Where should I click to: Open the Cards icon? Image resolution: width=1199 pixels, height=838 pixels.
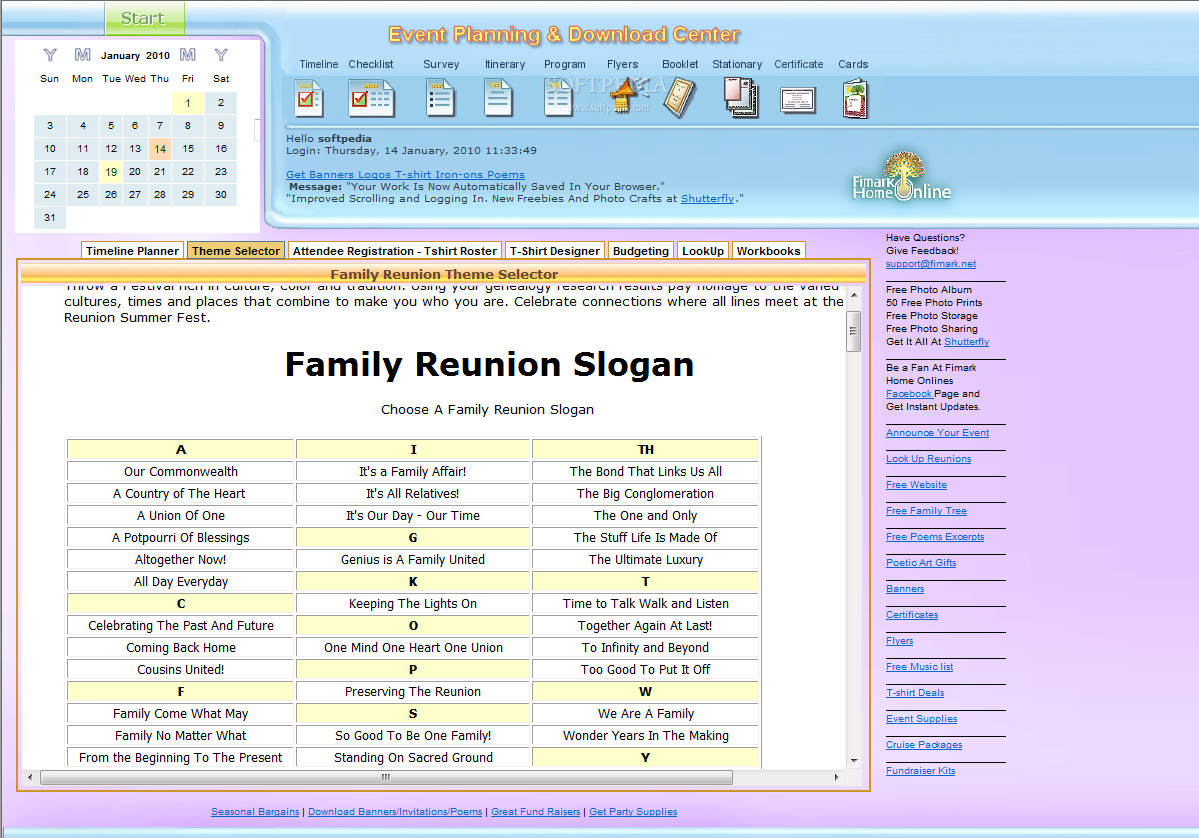(x=855, y=100)
